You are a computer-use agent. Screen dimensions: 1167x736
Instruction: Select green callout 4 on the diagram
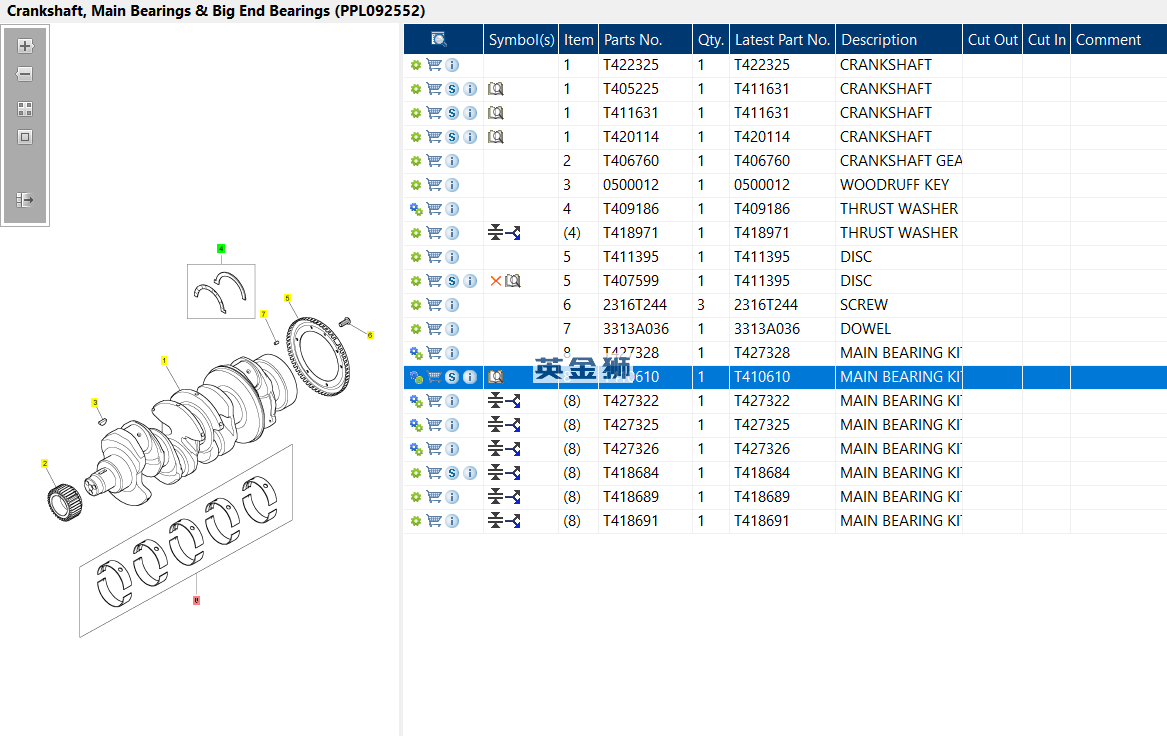point(221,249)
